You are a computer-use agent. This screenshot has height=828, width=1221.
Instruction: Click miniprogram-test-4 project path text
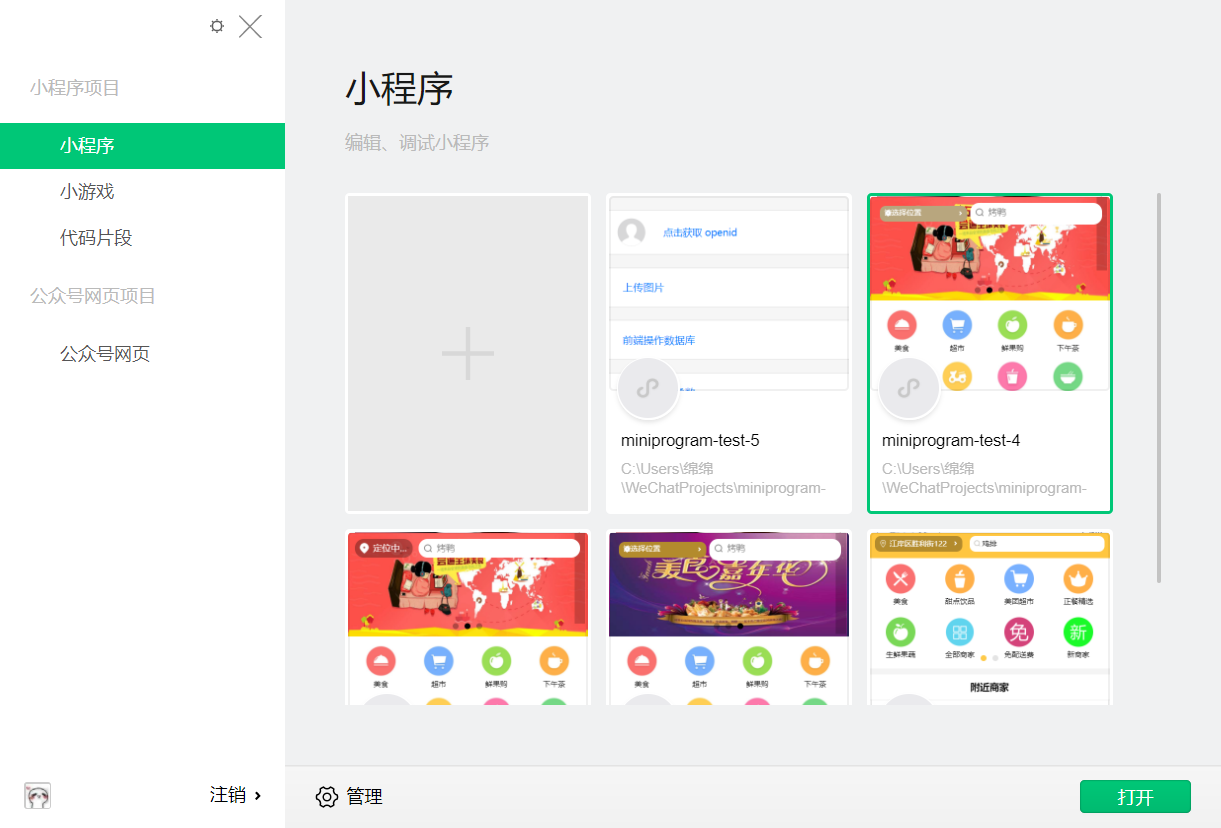[984, 478]
